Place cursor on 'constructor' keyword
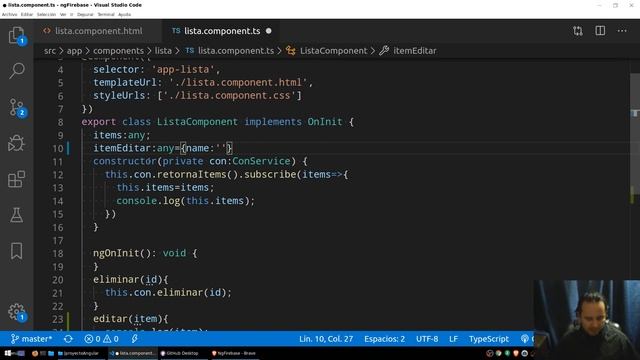Image resolution: width=640 pixels, height=360 pixels. (124, 161)
